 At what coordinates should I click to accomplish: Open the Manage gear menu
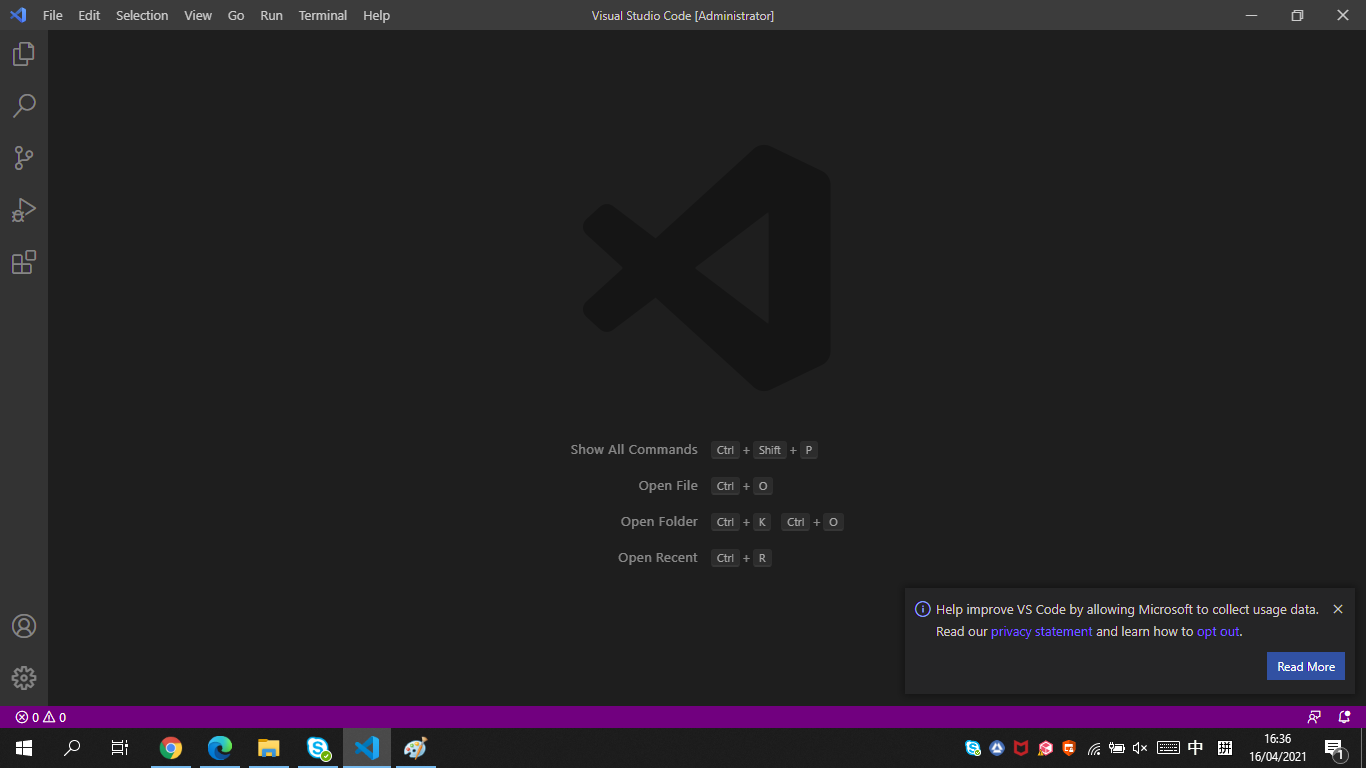click(x=24, y=677)
